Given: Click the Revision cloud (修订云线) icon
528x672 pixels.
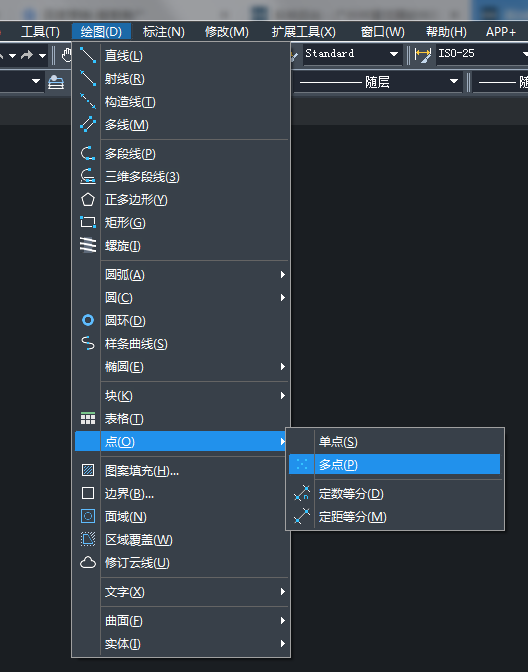Looking at the screenshot, I should (88, 562).
